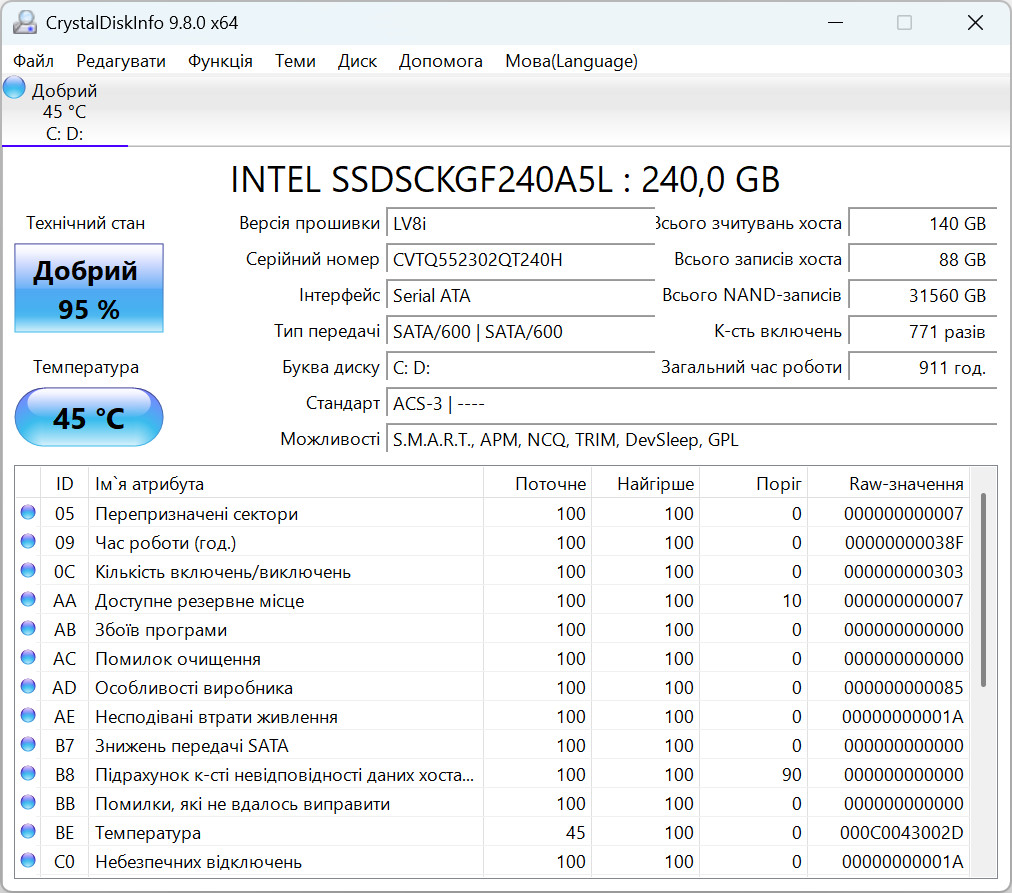Click the Поріг column header
Image resolution: width=1012 pixels, height=893 pixels.
pyautogui.click(x=753, y=483)
